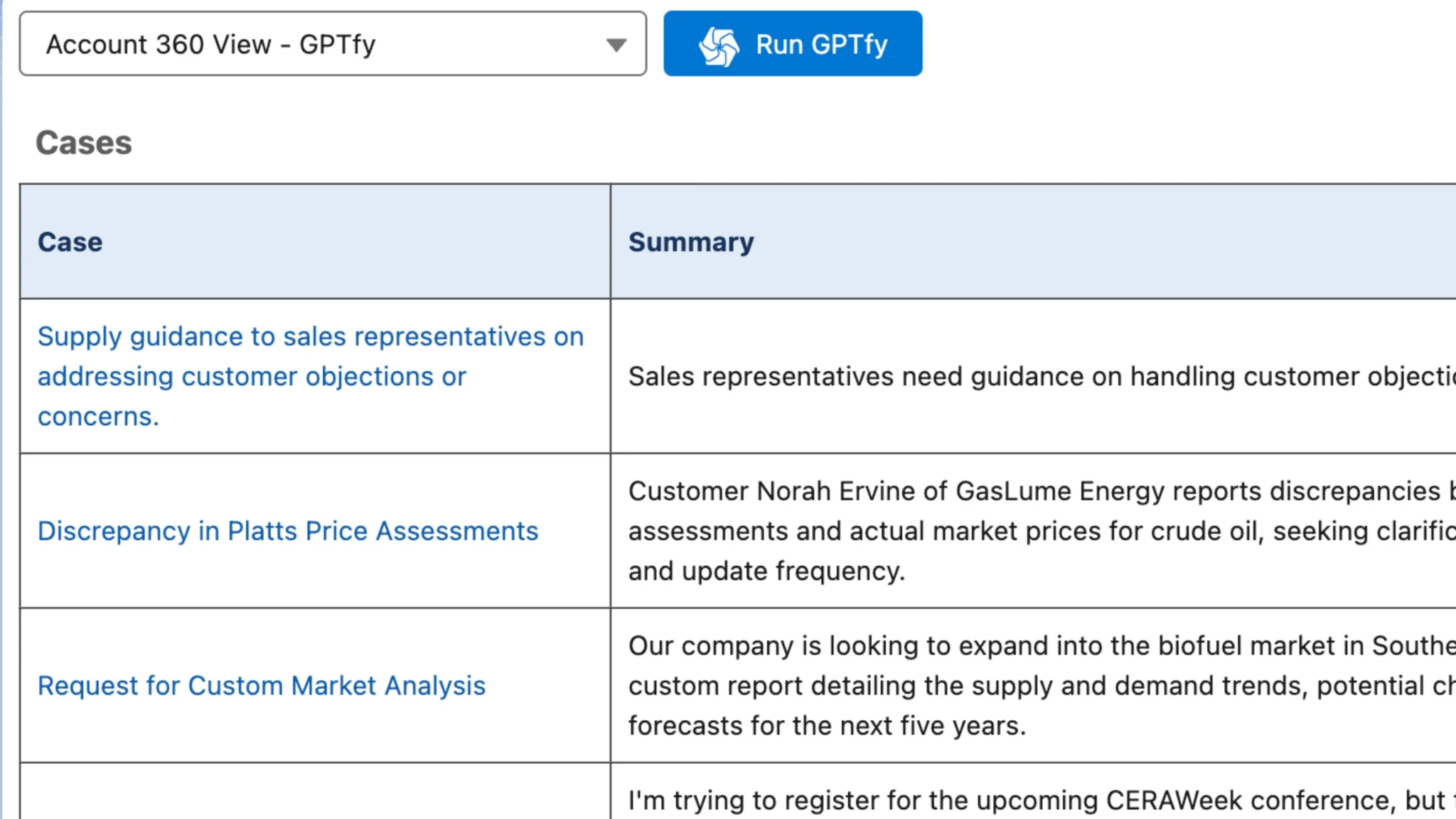1456x819 pixels.
Task: Select the biofuel market expansion summary cell
Action: click(x=1031, y=685)
